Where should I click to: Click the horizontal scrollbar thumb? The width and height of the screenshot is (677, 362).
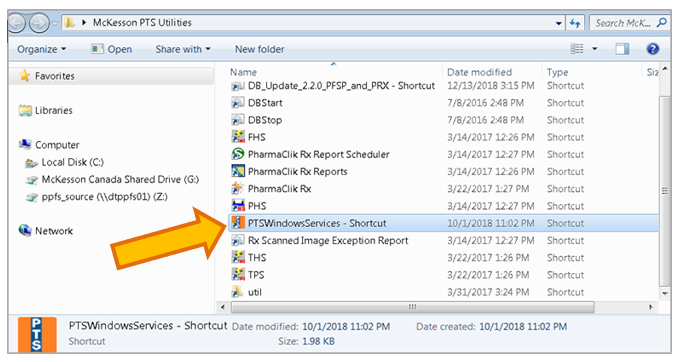(412, 307)
